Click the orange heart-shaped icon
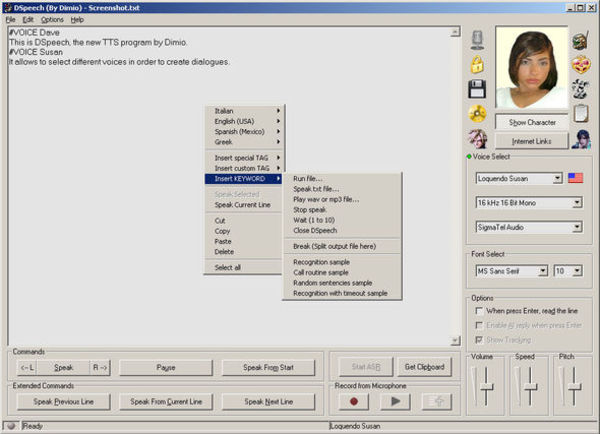The width and height of the screenshot is (600, 434). click(581, 65)
